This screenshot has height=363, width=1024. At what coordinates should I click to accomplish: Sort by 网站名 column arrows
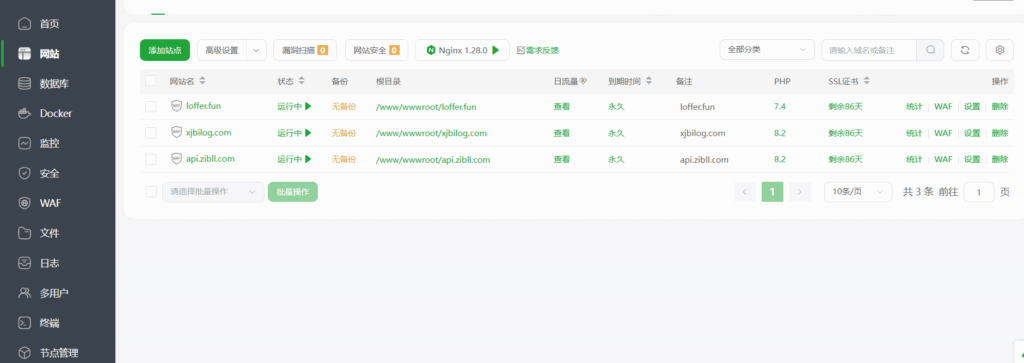click(202, 81)
